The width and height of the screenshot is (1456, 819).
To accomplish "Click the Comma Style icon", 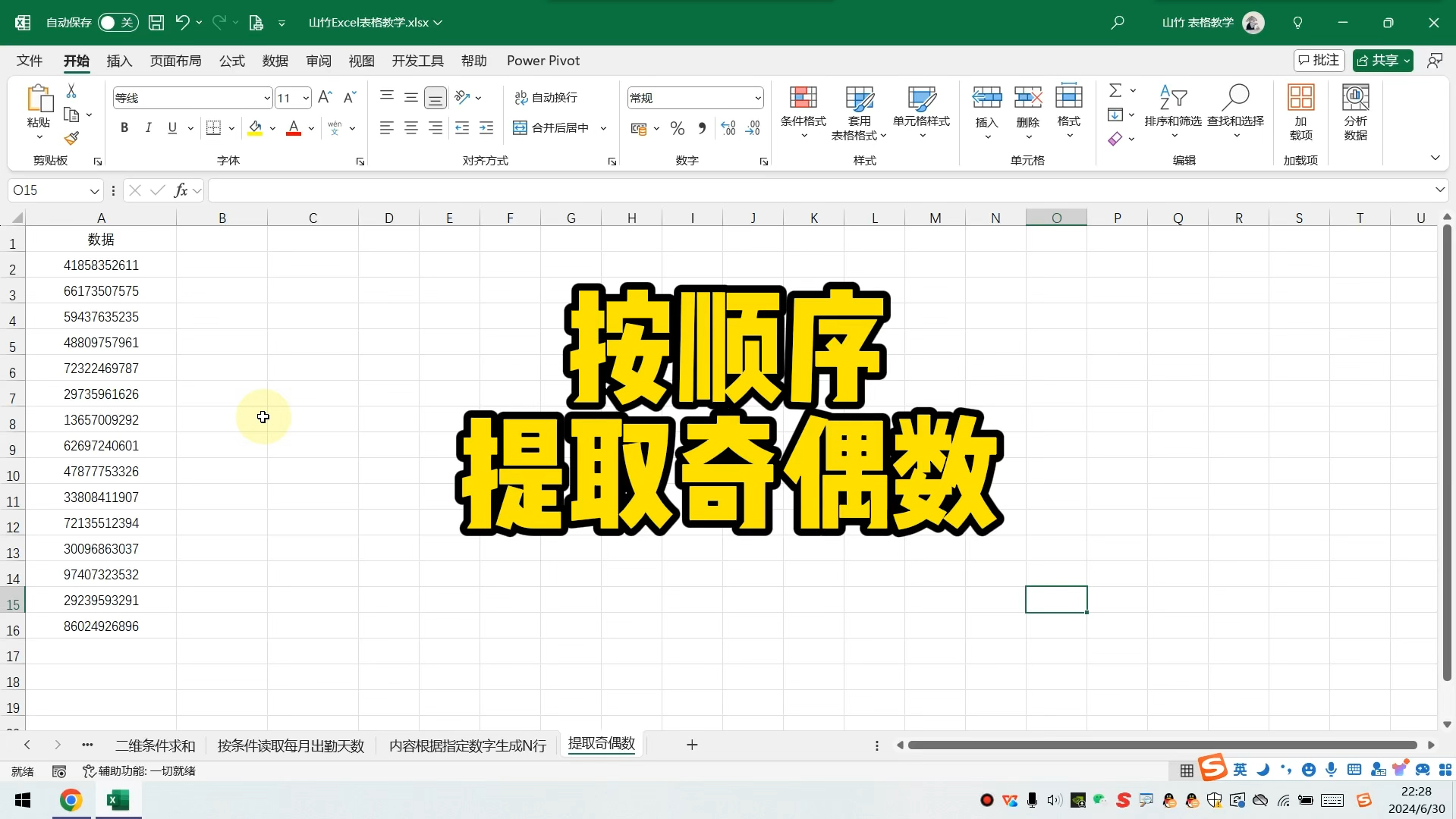I will click(702, 128).
